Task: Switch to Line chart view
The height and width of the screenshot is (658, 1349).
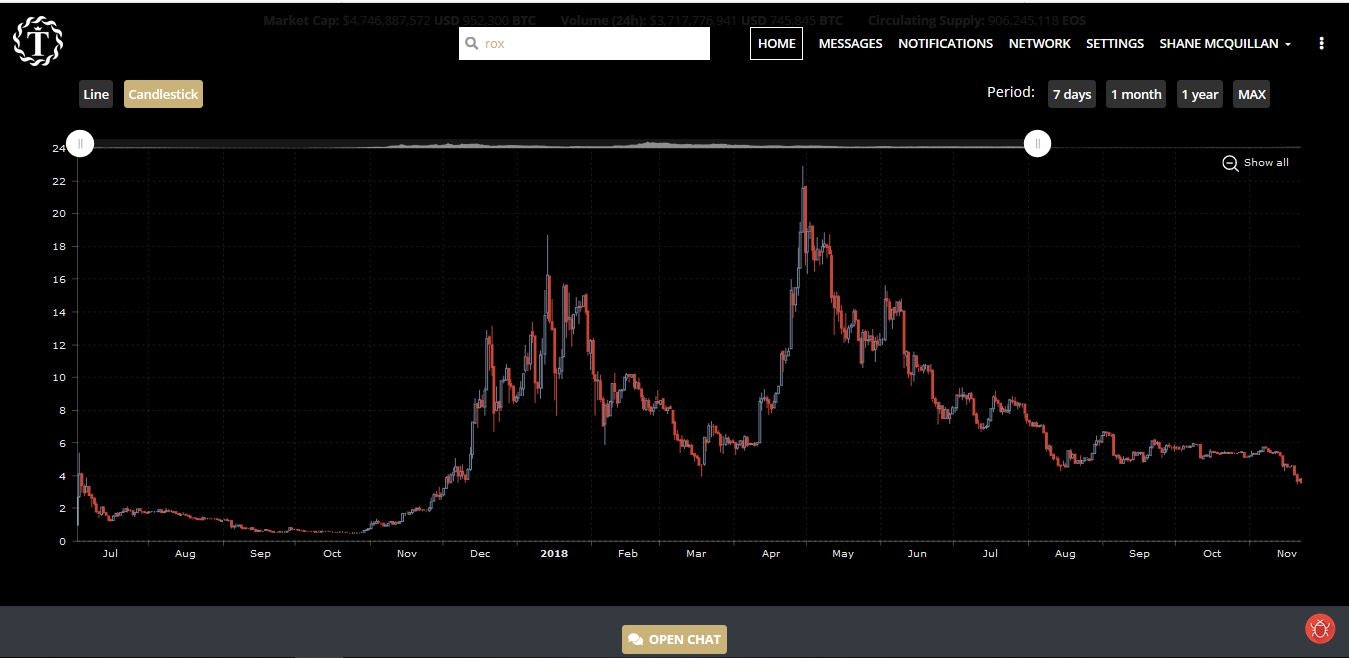Action: pos(96,93)
